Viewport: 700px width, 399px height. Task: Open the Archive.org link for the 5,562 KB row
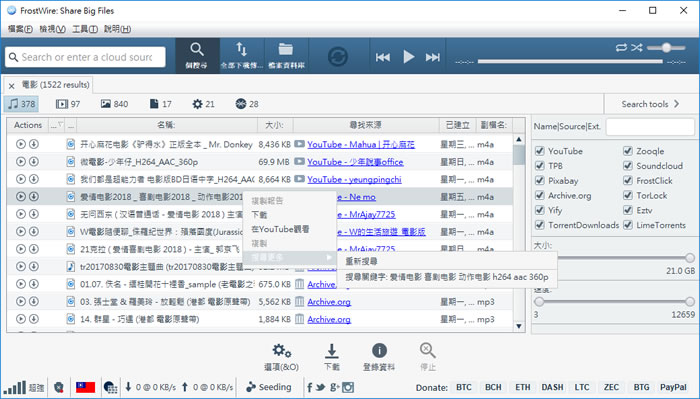pyautogui.click(x=329, y=302)
